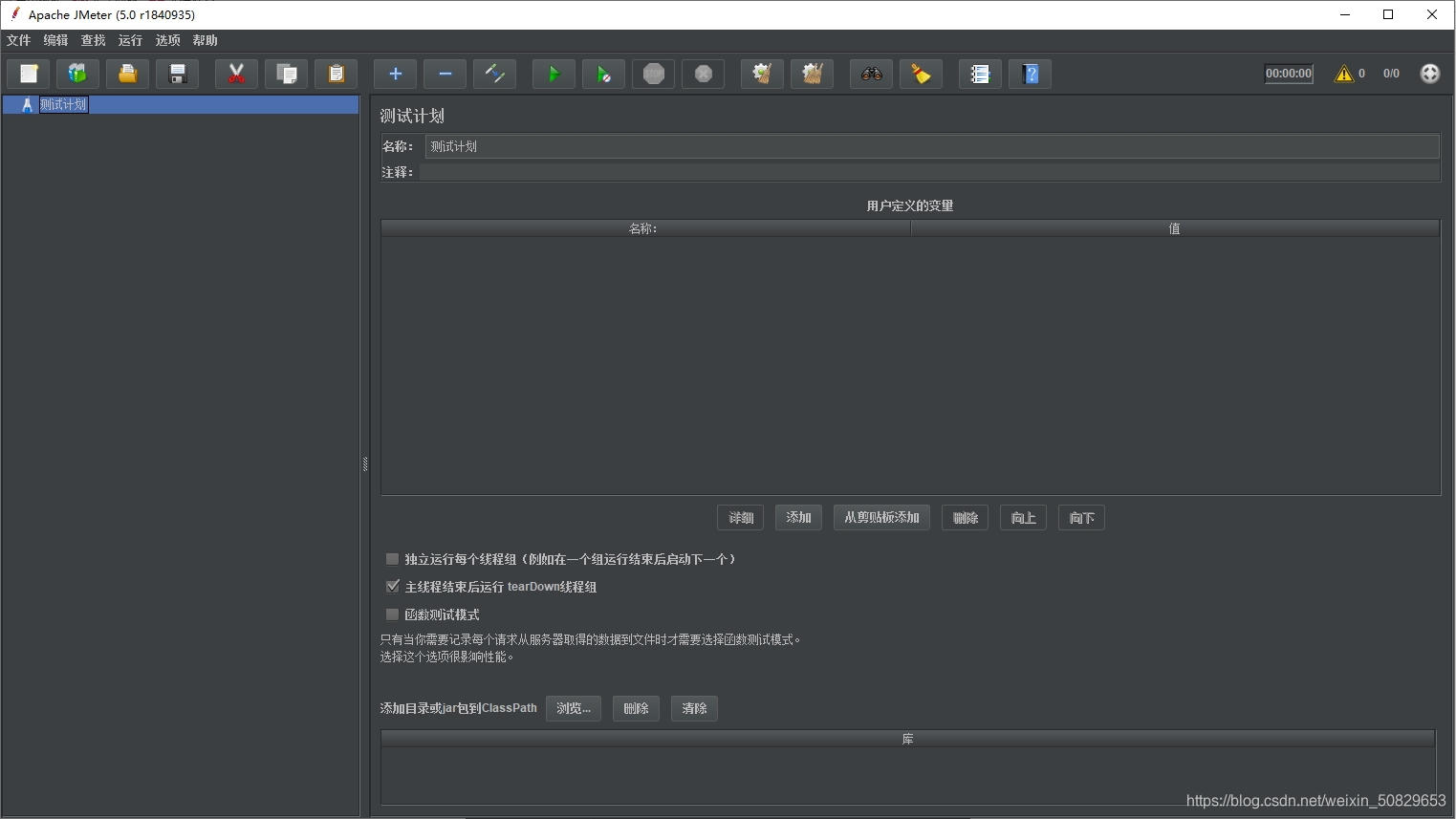Open the 帮助 menu

(206, 40)
